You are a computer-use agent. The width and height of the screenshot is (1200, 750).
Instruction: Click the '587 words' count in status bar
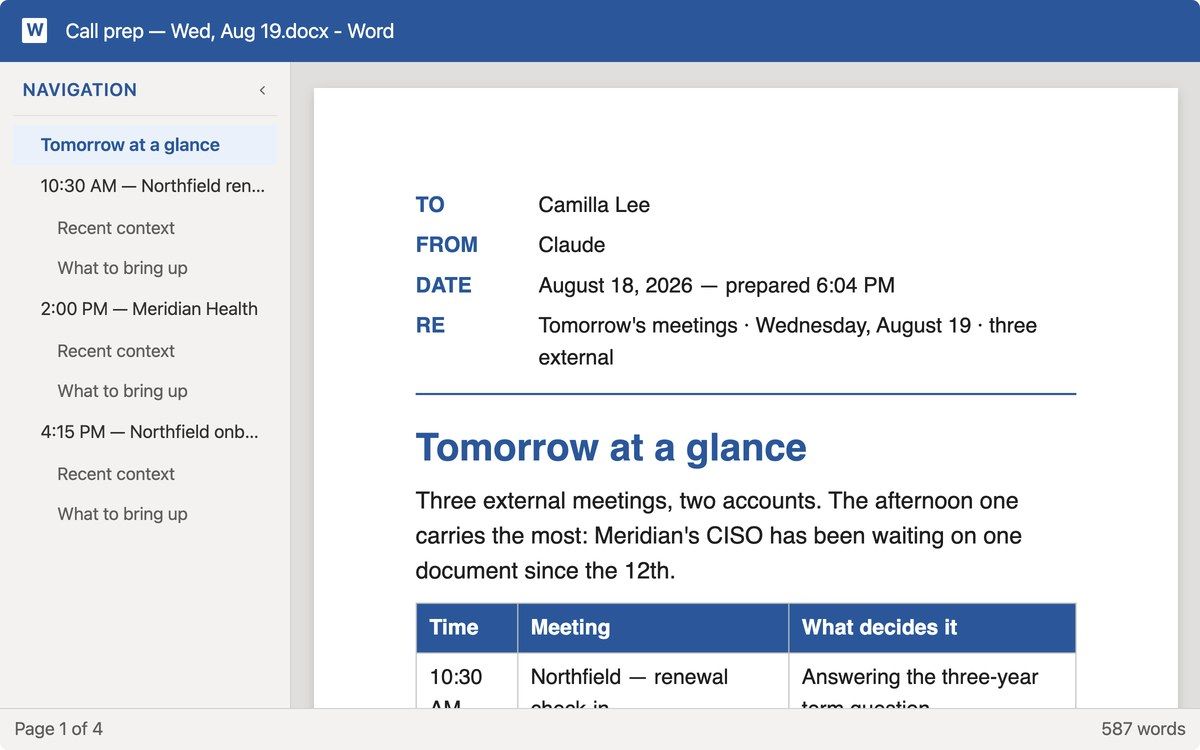(x=1143, y=729)
